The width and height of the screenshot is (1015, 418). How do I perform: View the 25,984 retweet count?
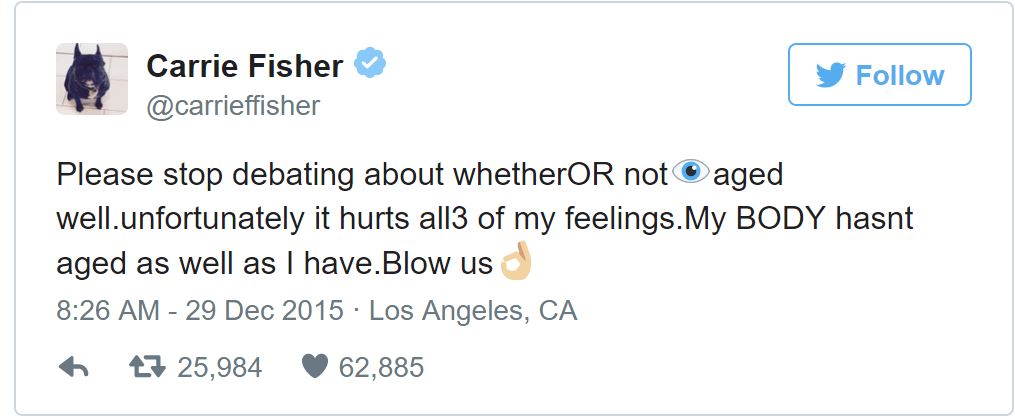tap(219, 368)
